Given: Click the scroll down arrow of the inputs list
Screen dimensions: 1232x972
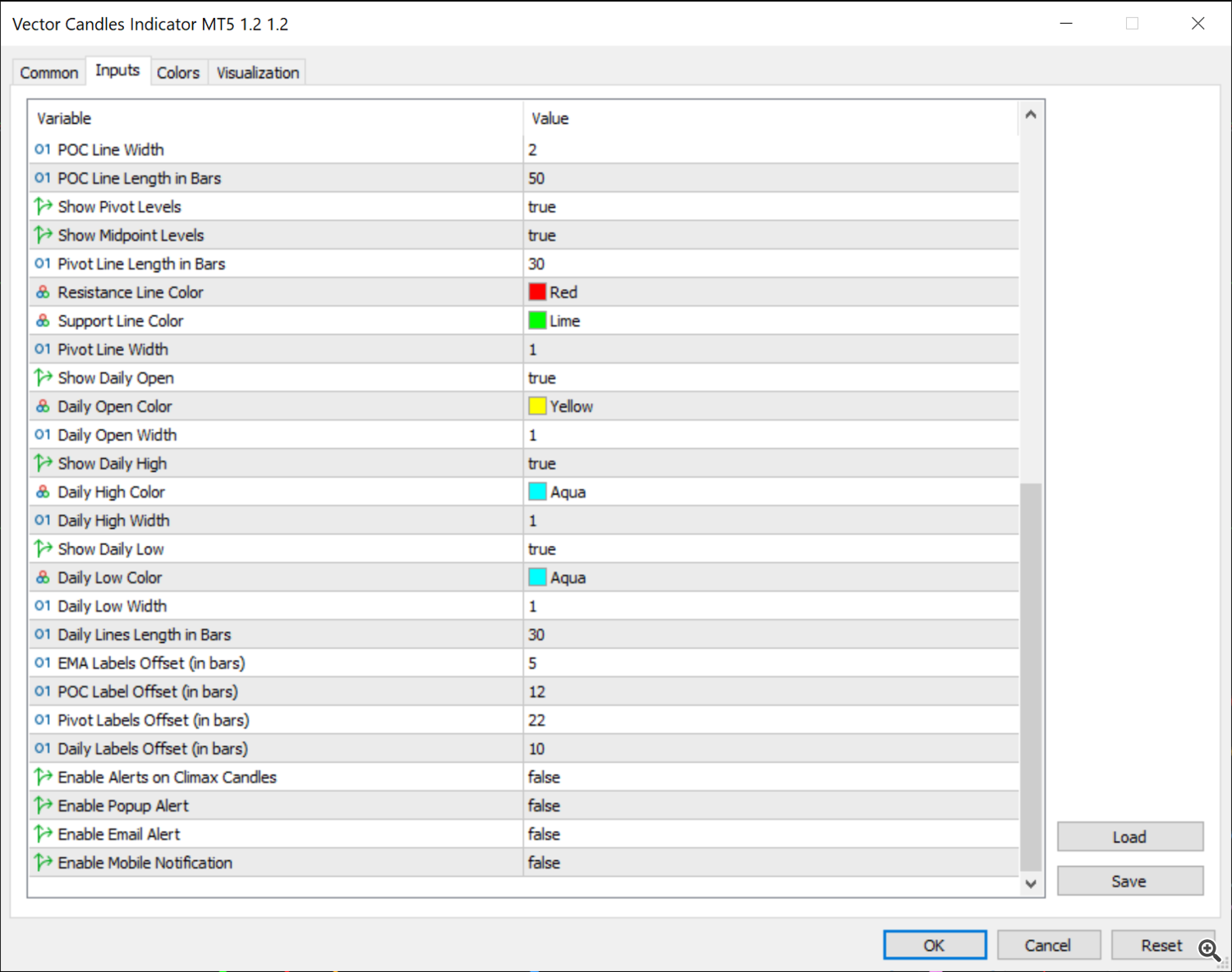Looking at the screenshot, I should pyautogui.click(x=1031, y=883).
